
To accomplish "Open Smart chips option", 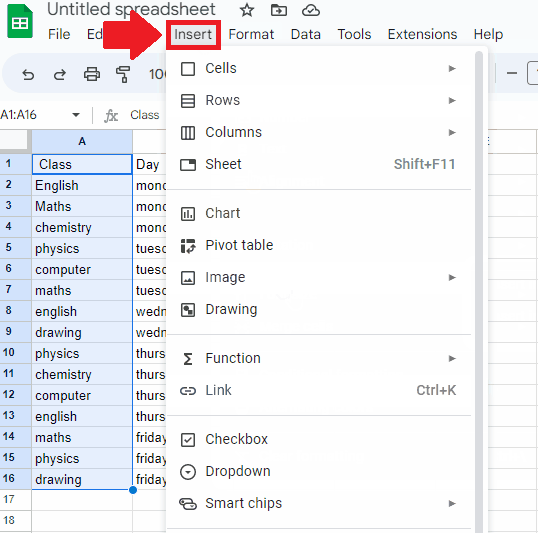I will tap(318, 503).
